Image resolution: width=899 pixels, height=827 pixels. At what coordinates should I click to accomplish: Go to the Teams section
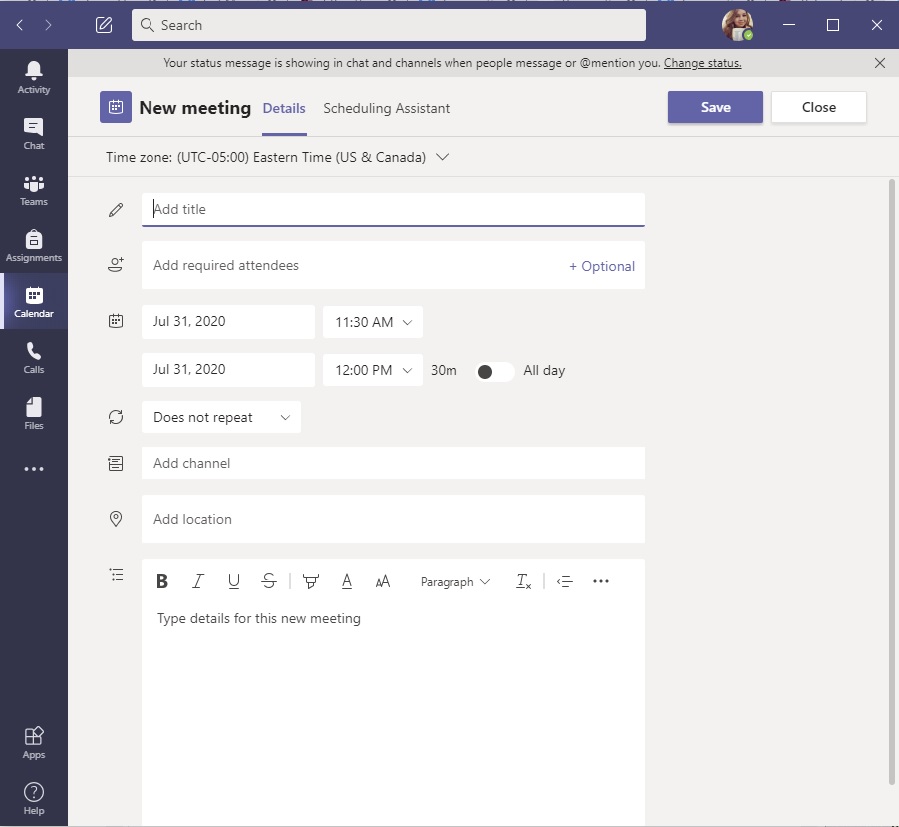click(x=34, y=190)
